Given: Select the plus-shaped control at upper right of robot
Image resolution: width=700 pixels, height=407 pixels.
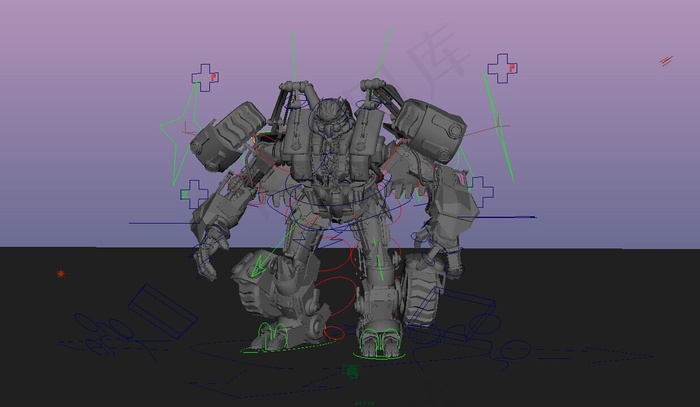Looking at the screenshot, I should coord(503,68).
